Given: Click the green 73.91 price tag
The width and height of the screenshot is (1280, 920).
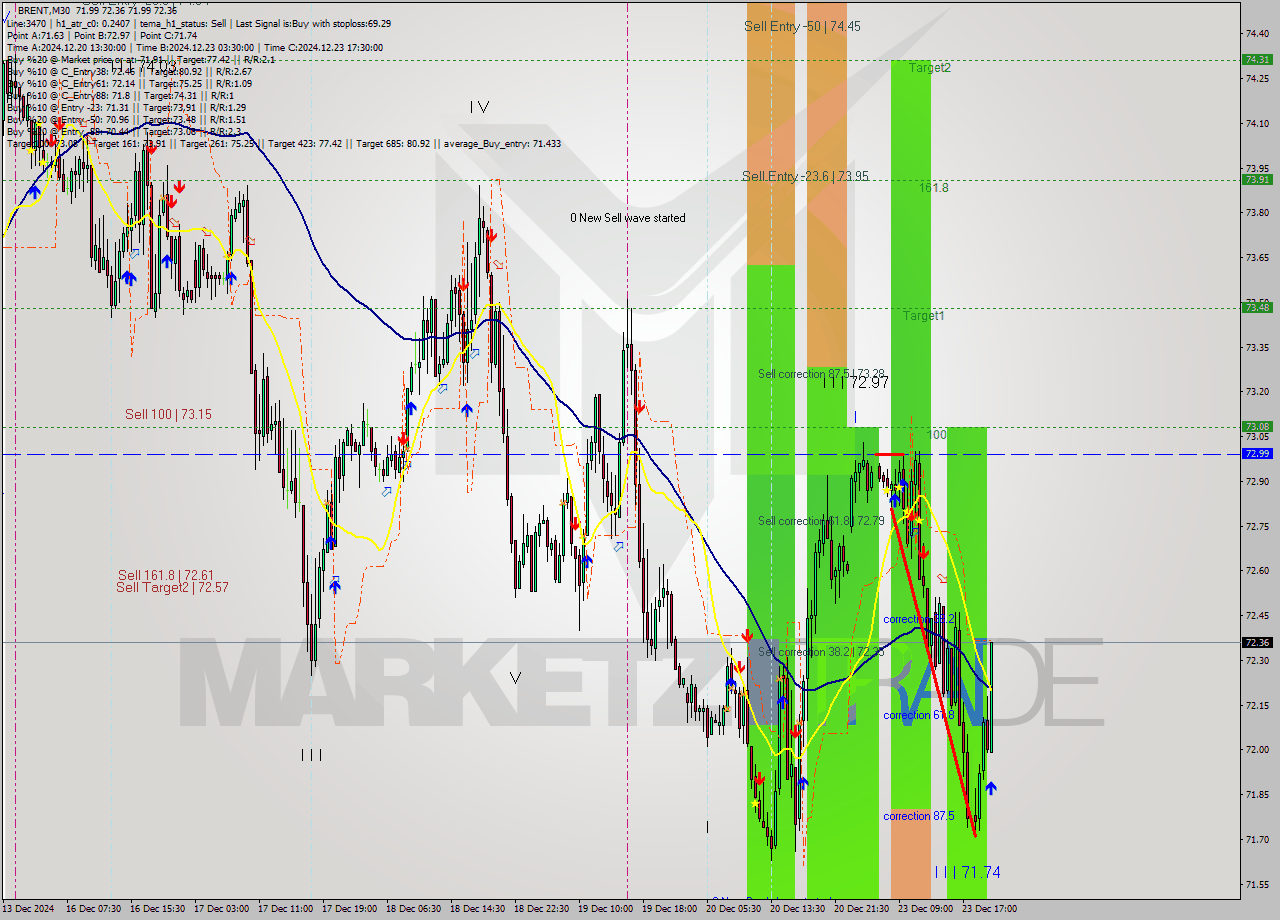Looking at the screenshot, I should click(x=1257, y=180).
